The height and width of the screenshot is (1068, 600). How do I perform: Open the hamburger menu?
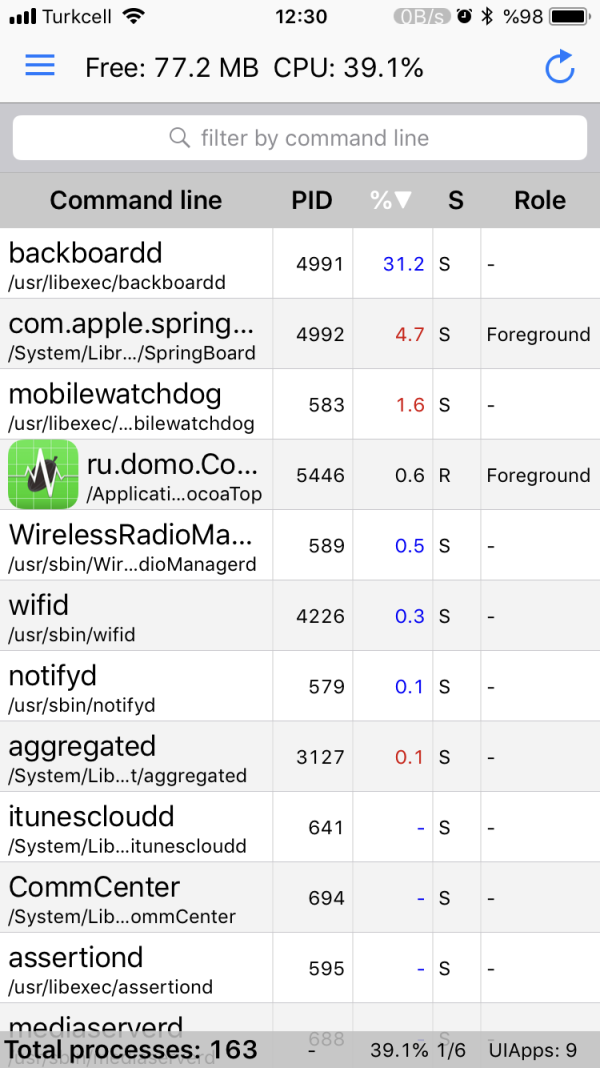pos(40,66)
